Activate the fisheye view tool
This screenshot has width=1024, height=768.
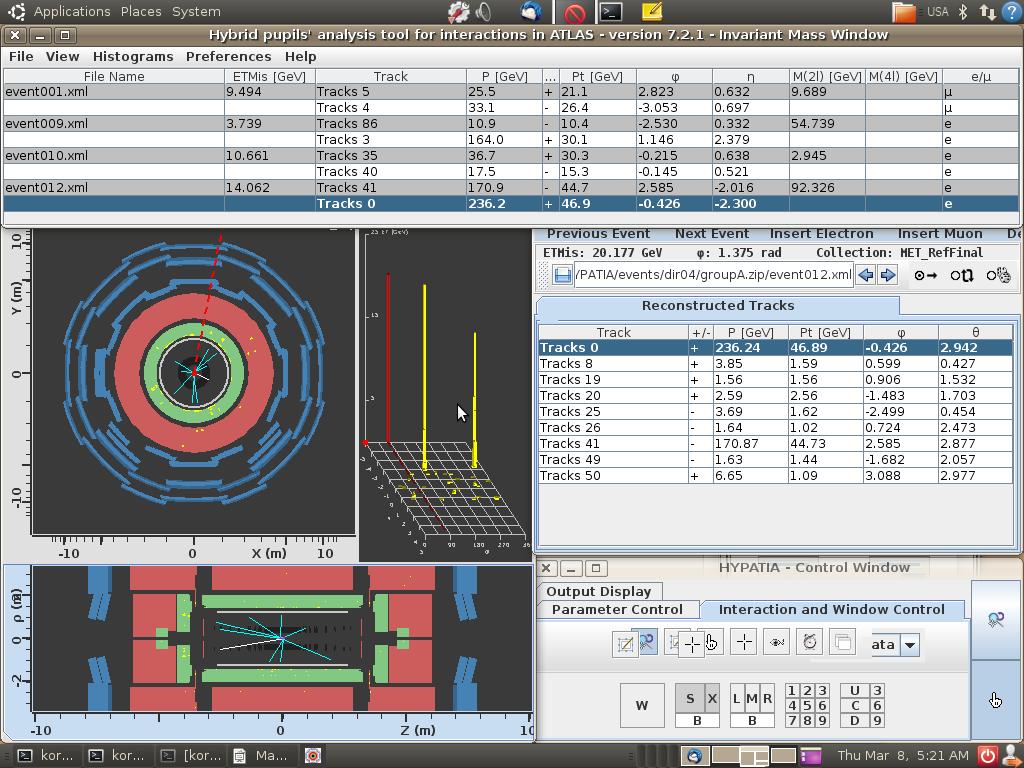click(x=776, y=643)
